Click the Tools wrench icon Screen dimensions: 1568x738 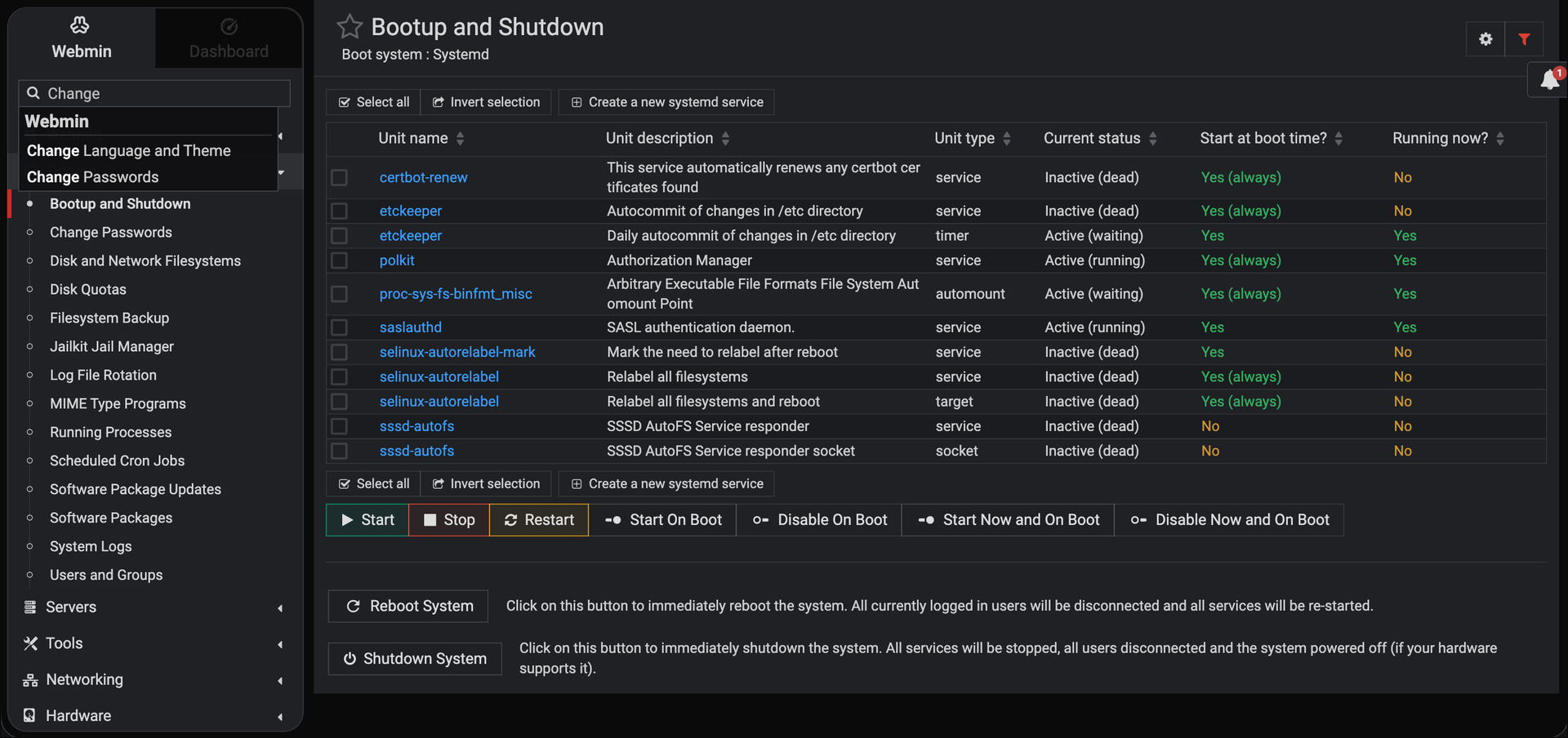[30, 643]
